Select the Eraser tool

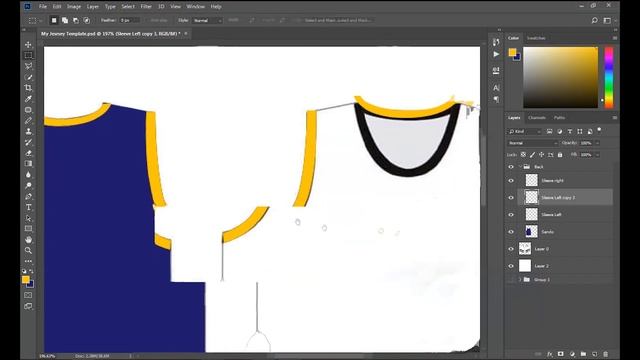tap(28, 153)
